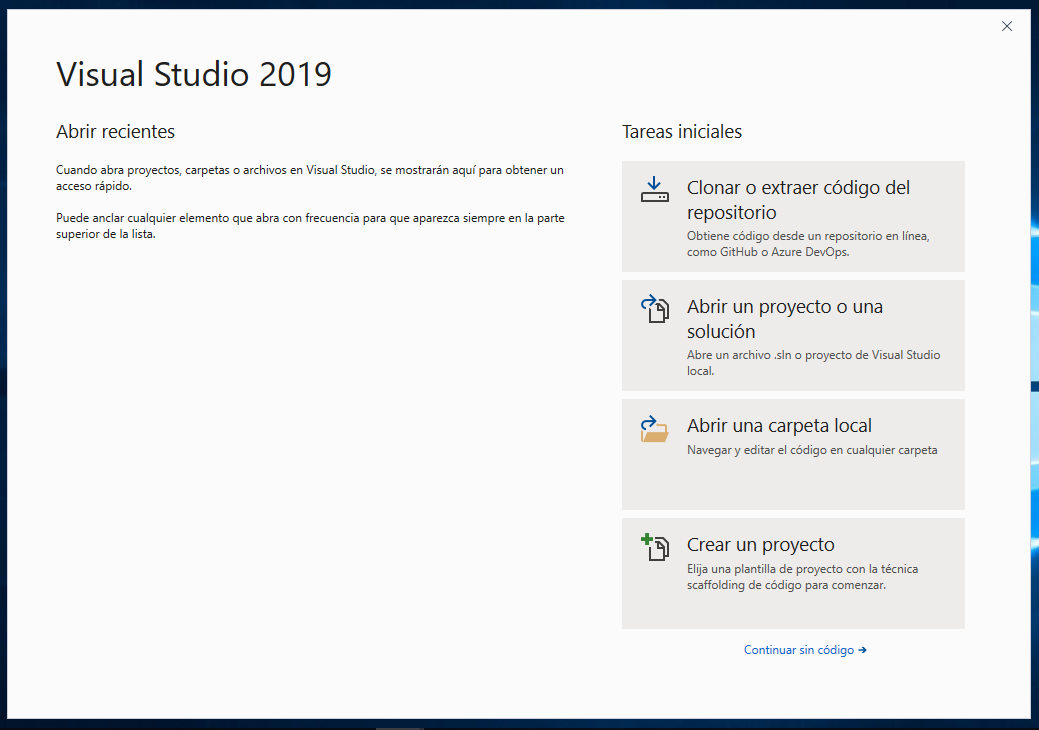Click text 'Navegar y editar el código en cualquier carpeta'
The height and width of the screenshot is (730, 1039).
pyautogui.click(x=812, y=450)
